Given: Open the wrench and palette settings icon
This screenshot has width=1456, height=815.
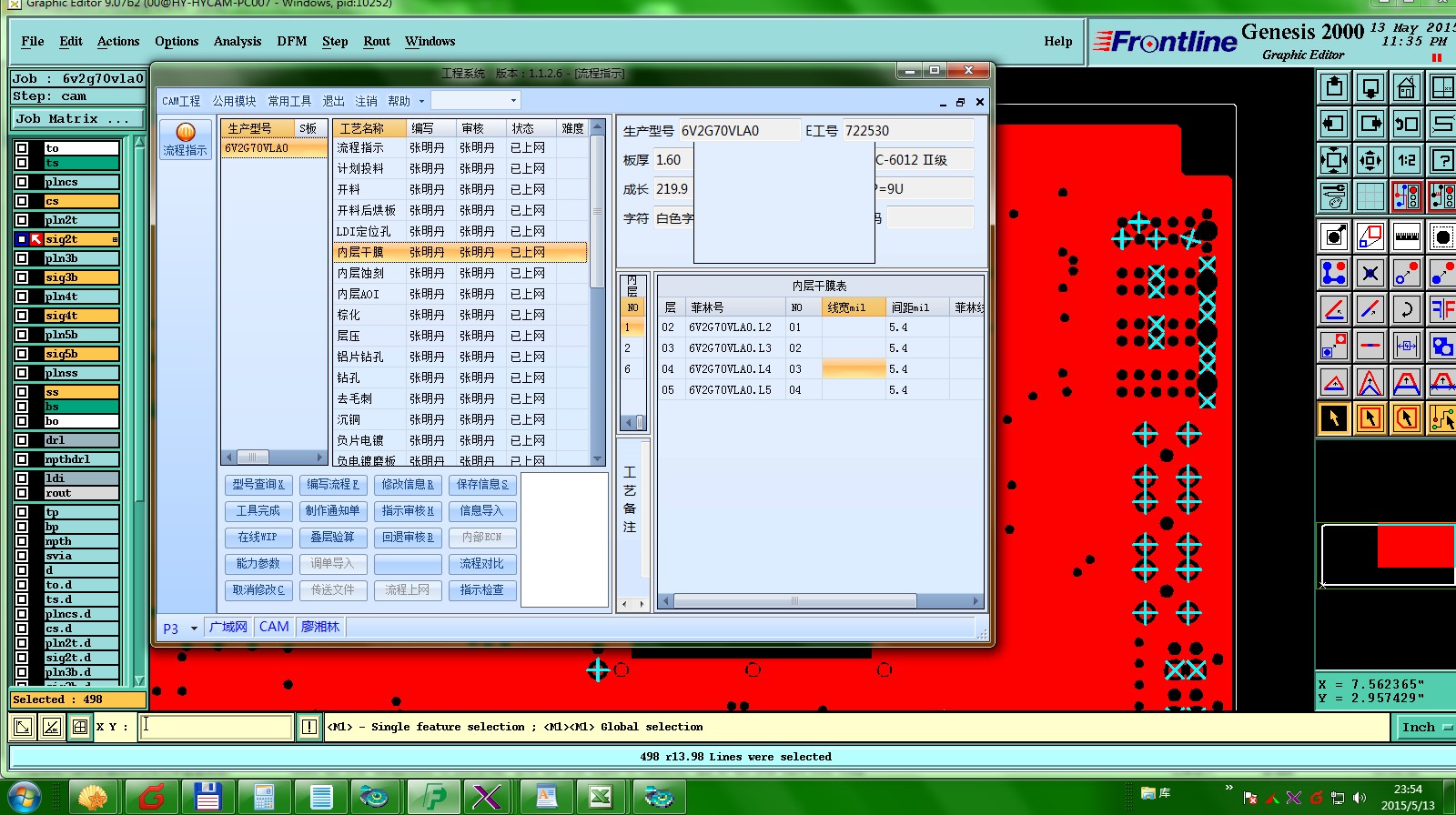Looking at the screenshot, I should click(x=1333, y=196).
